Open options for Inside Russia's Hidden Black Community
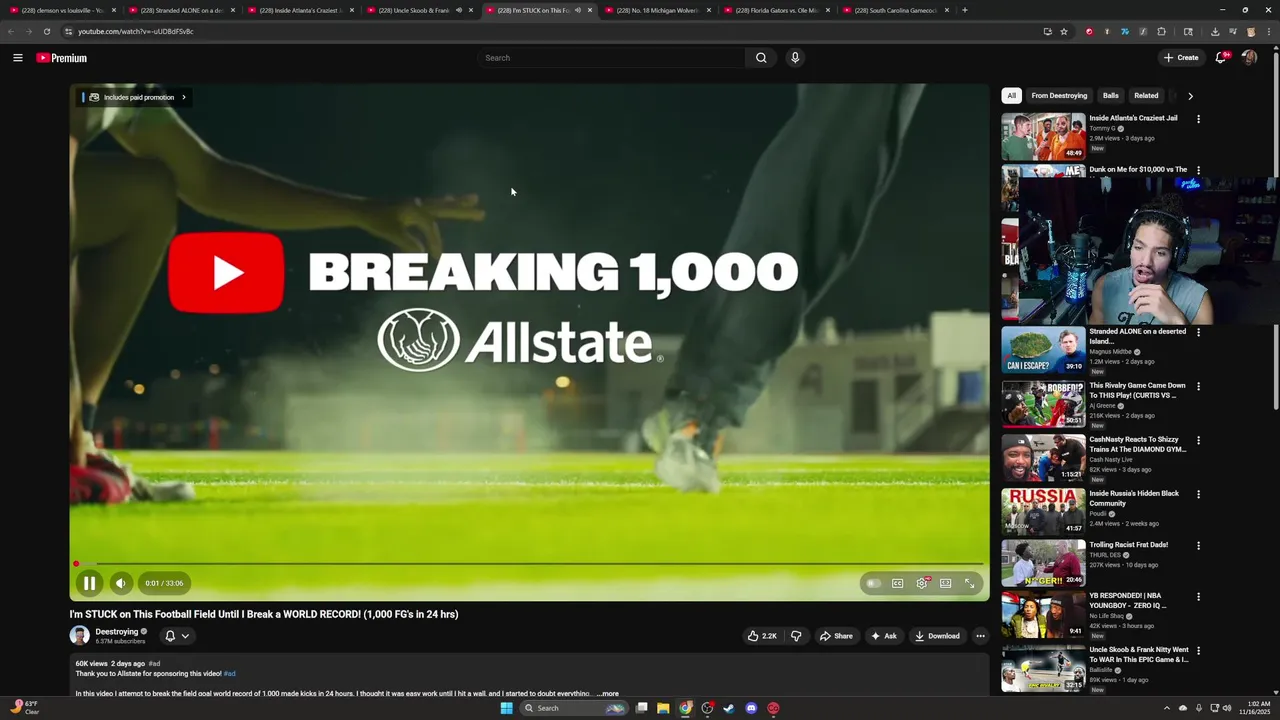 click(1198, 494)
